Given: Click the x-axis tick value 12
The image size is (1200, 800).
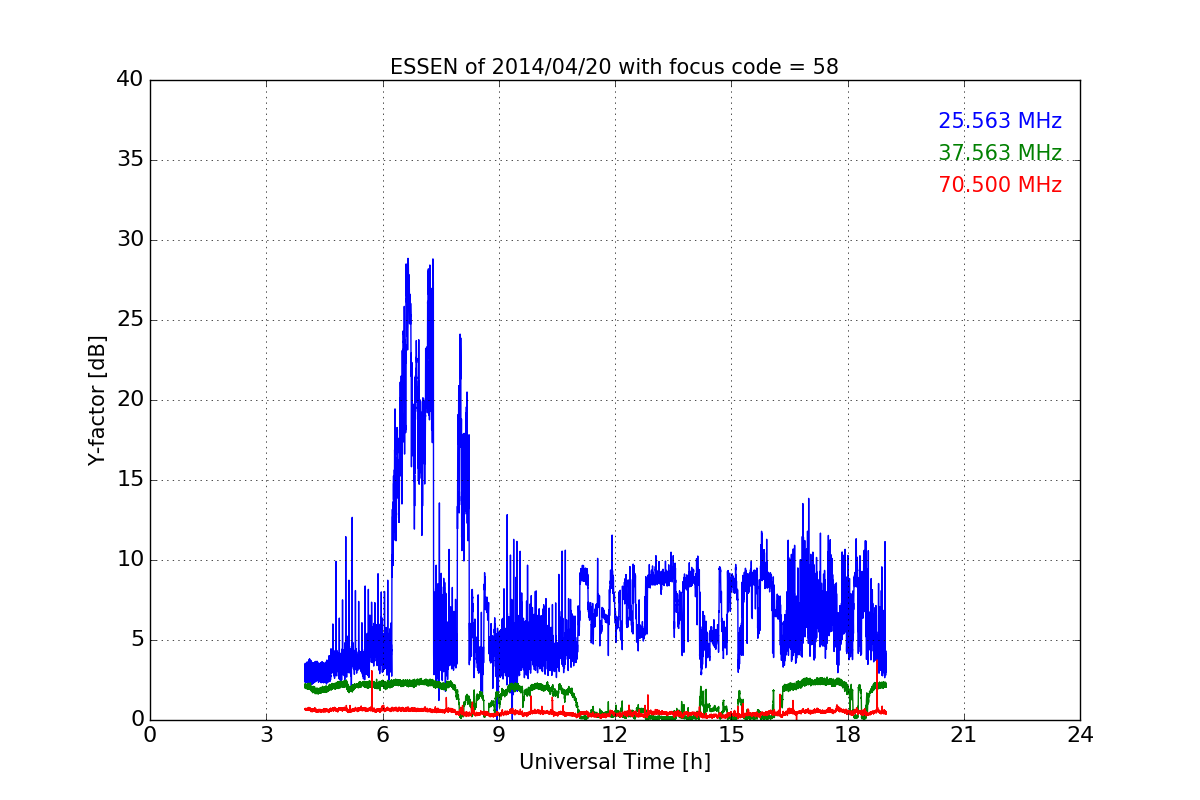Looking at the screenshot, I should click(615, 735).
